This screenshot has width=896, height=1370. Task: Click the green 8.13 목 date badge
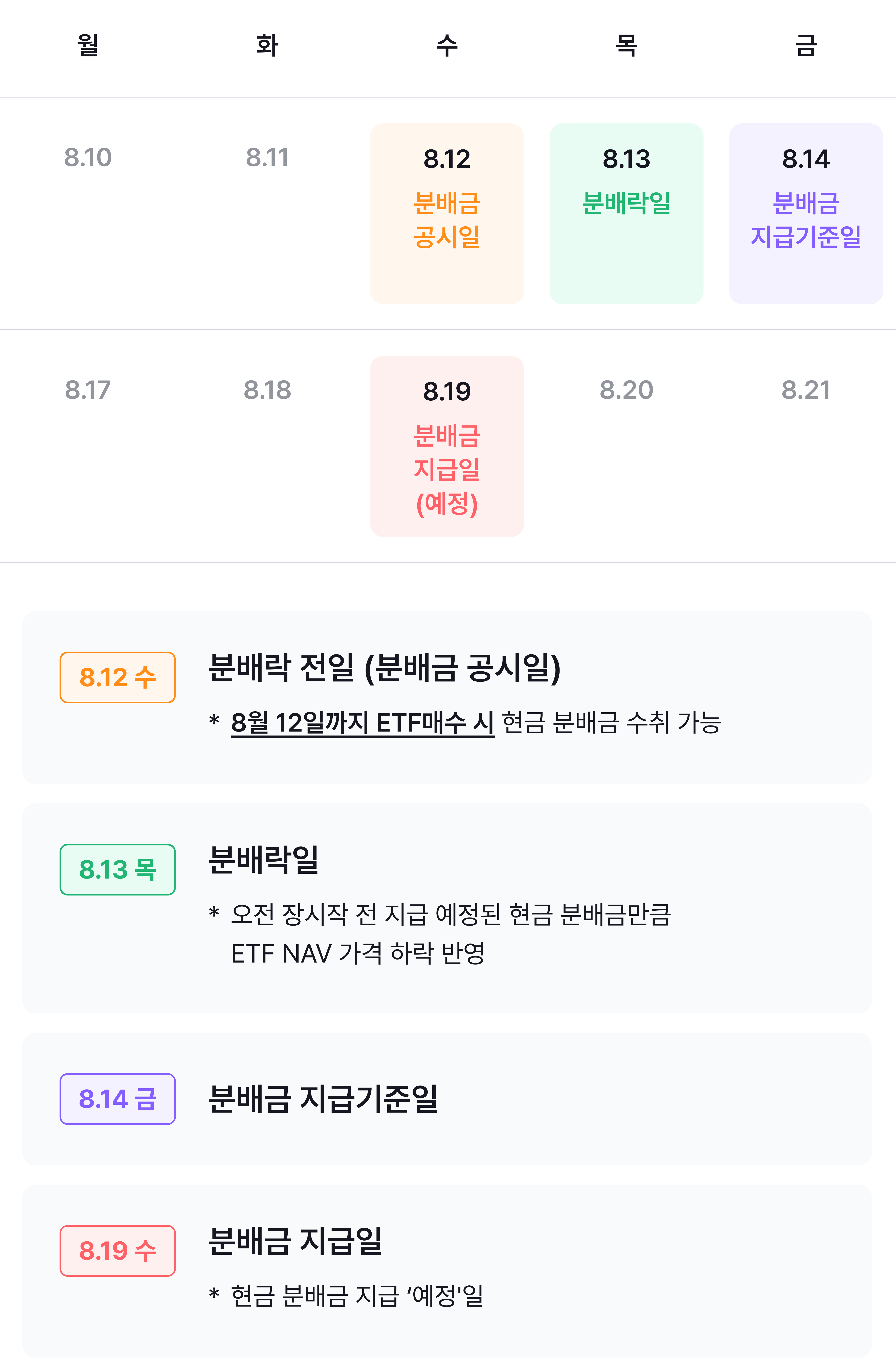[117, 870]
